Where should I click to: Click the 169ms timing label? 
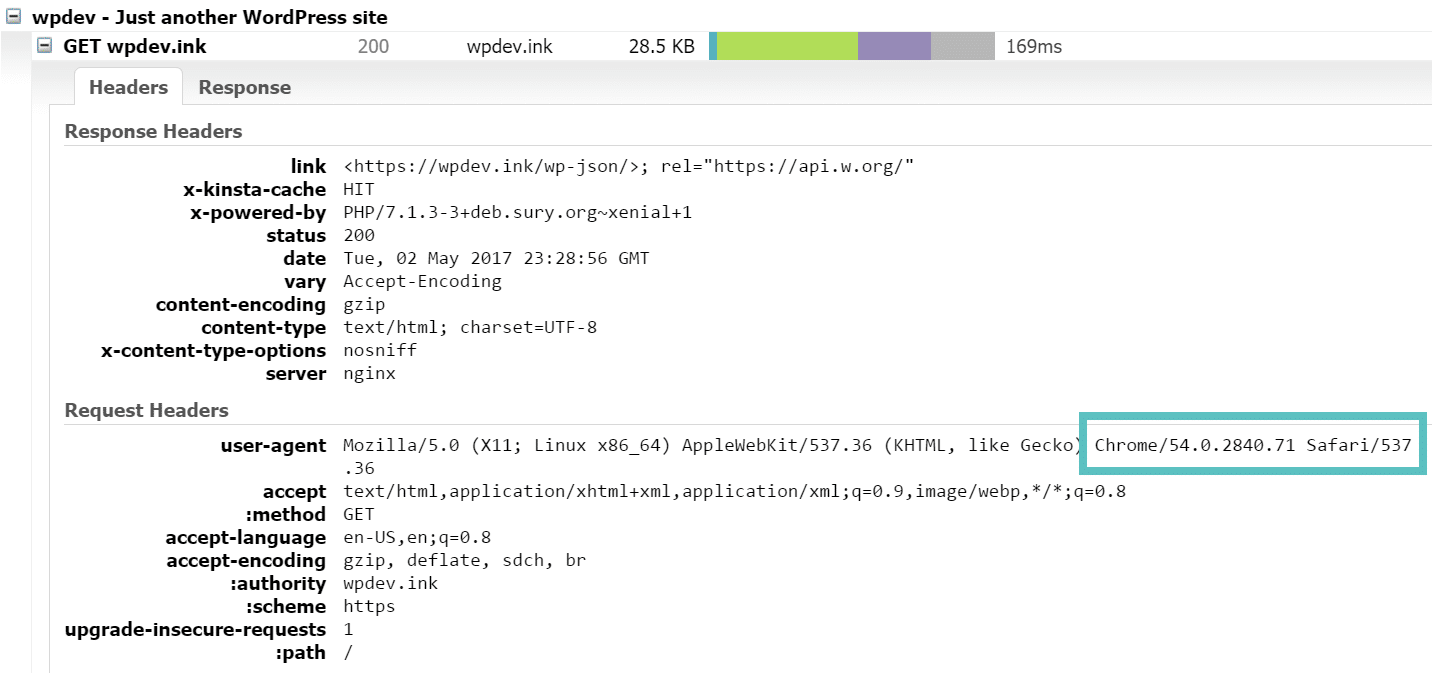pyautogui.click(x=1033, y=46)
